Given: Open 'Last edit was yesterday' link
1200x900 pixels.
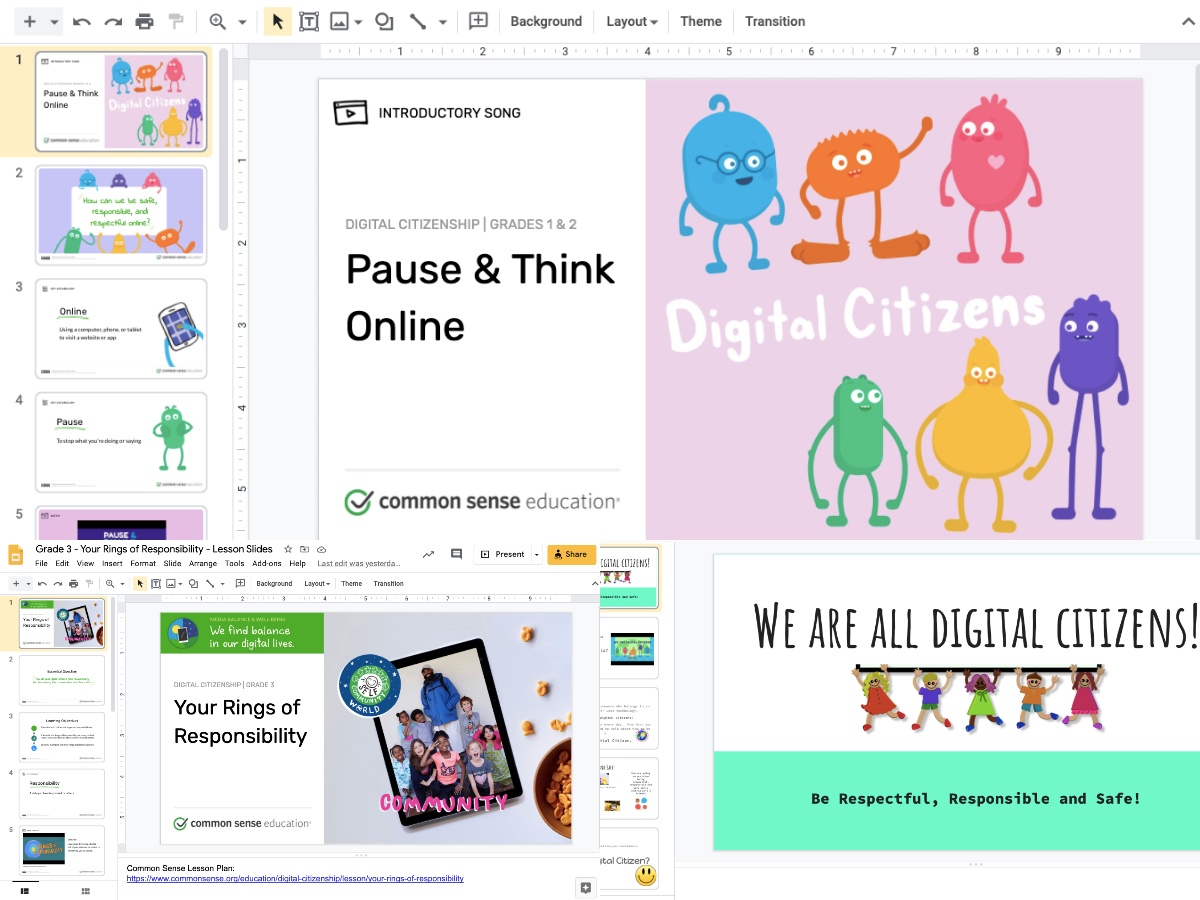Looking at the screenshot, I should pyautogui.click(x=359, y=564).
